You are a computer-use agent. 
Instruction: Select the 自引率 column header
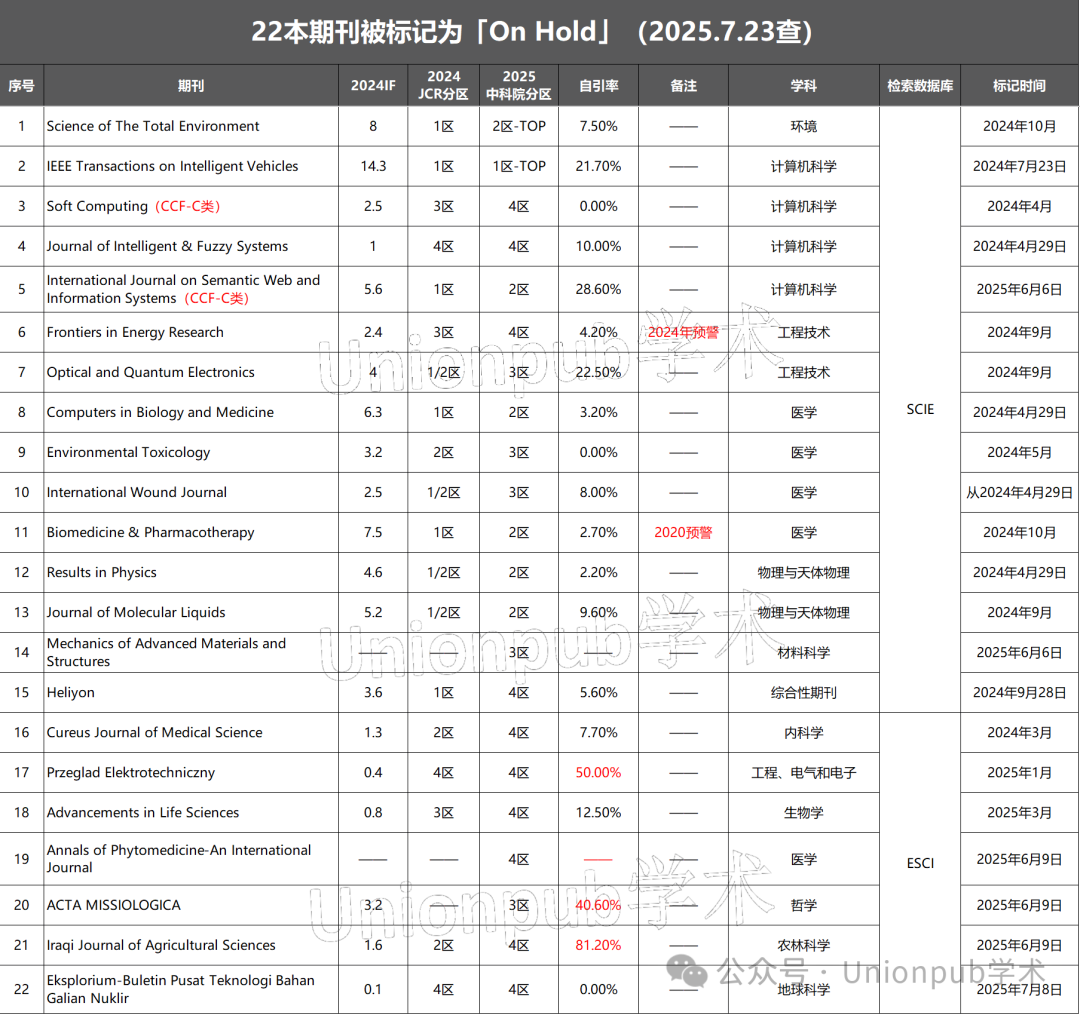pyautogui.click(x=597, y=85)
